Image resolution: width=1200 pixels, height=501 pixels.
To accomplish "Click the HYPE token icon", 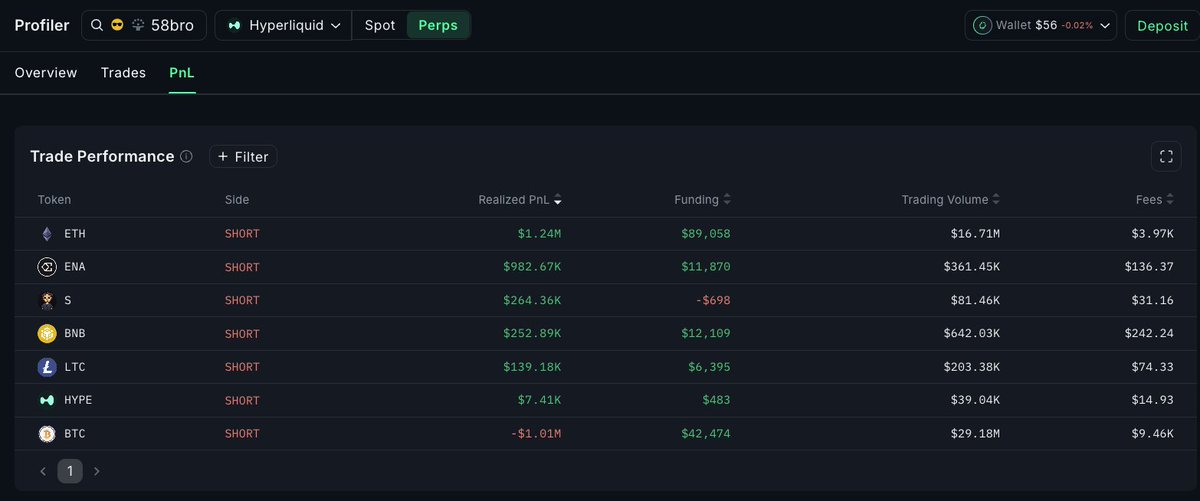I will [46, 400].
